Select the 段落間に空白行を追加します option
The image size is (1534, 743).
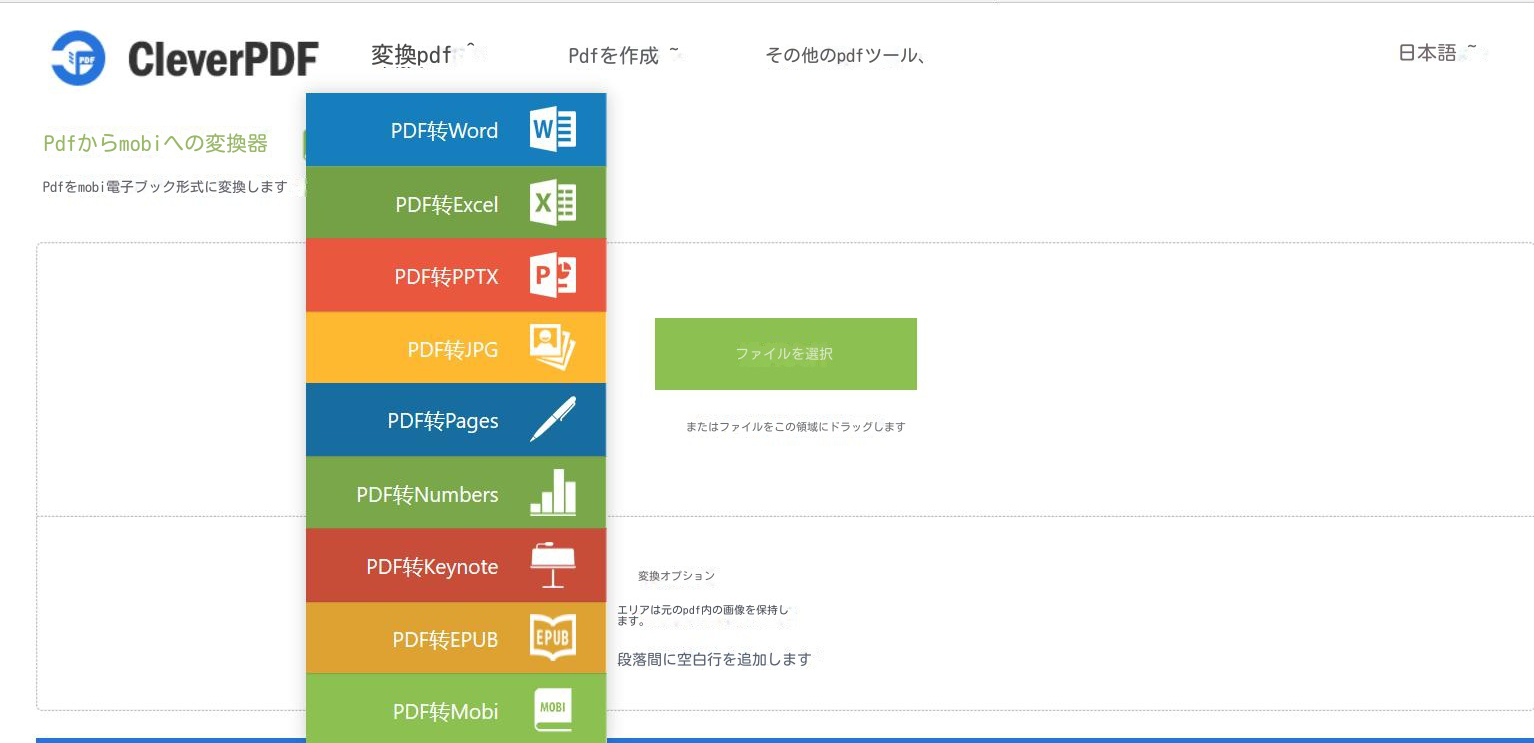click(714, 660)
